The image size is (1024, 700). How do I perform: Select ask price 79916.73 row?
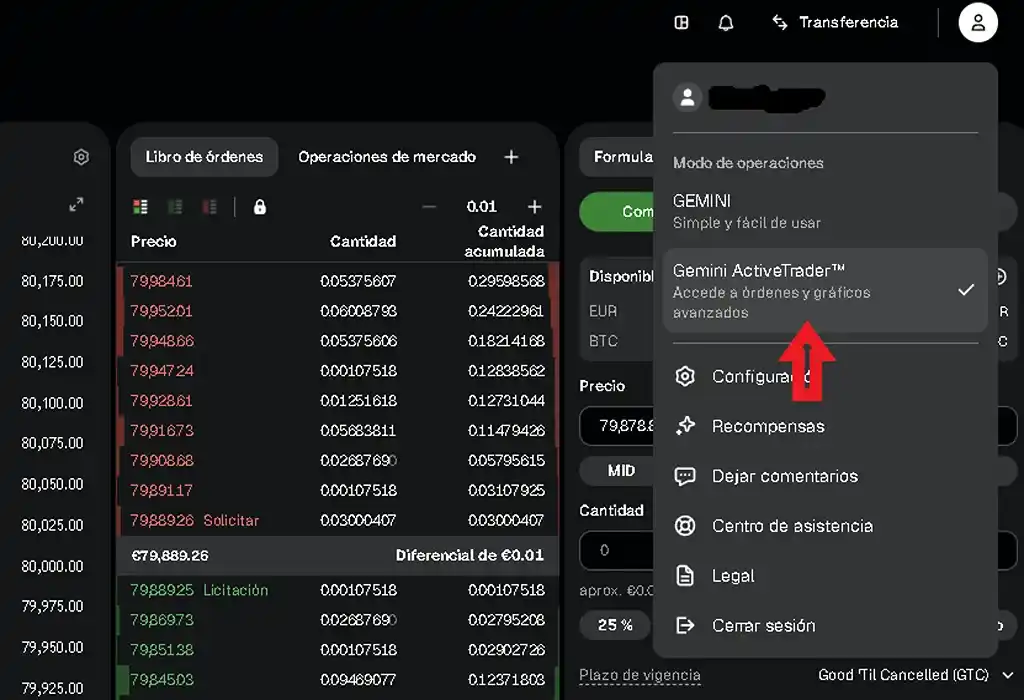[x=338, y=431]
